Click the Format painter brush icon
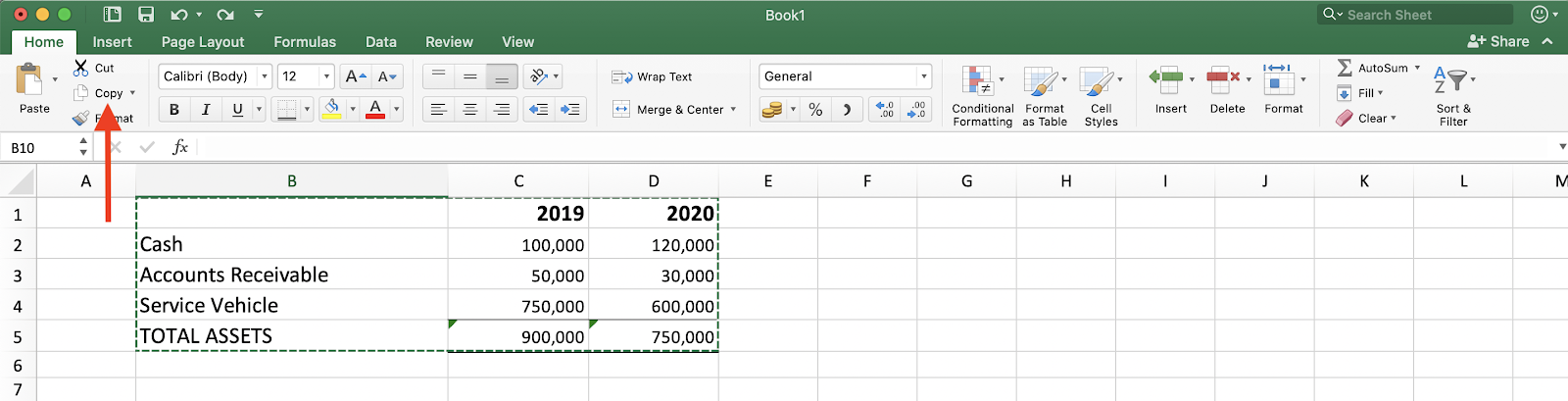 pyautogui.click(x=81, y=118)
